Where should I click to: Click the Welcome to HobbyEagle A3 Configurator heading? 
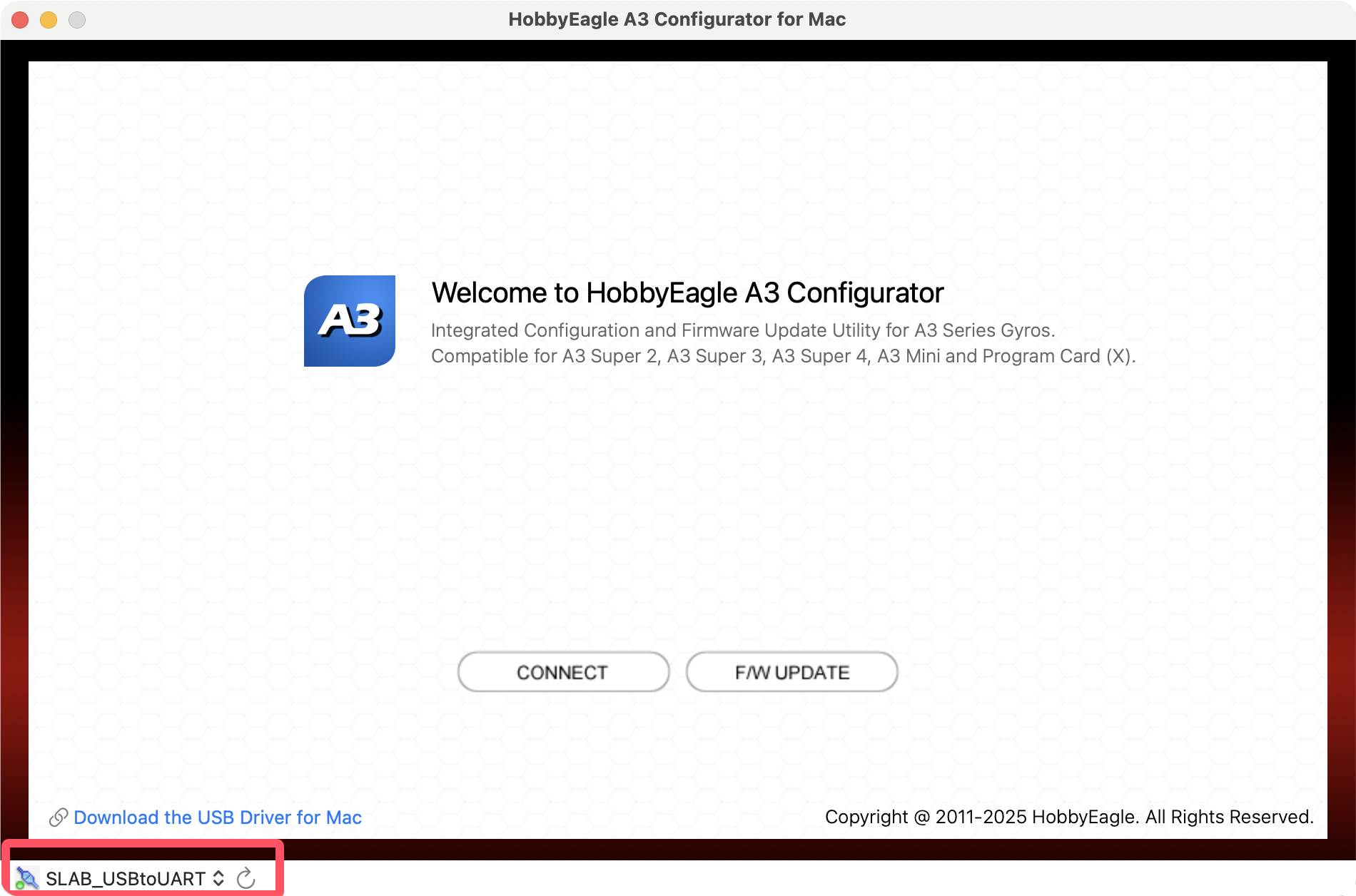(687, 292)
